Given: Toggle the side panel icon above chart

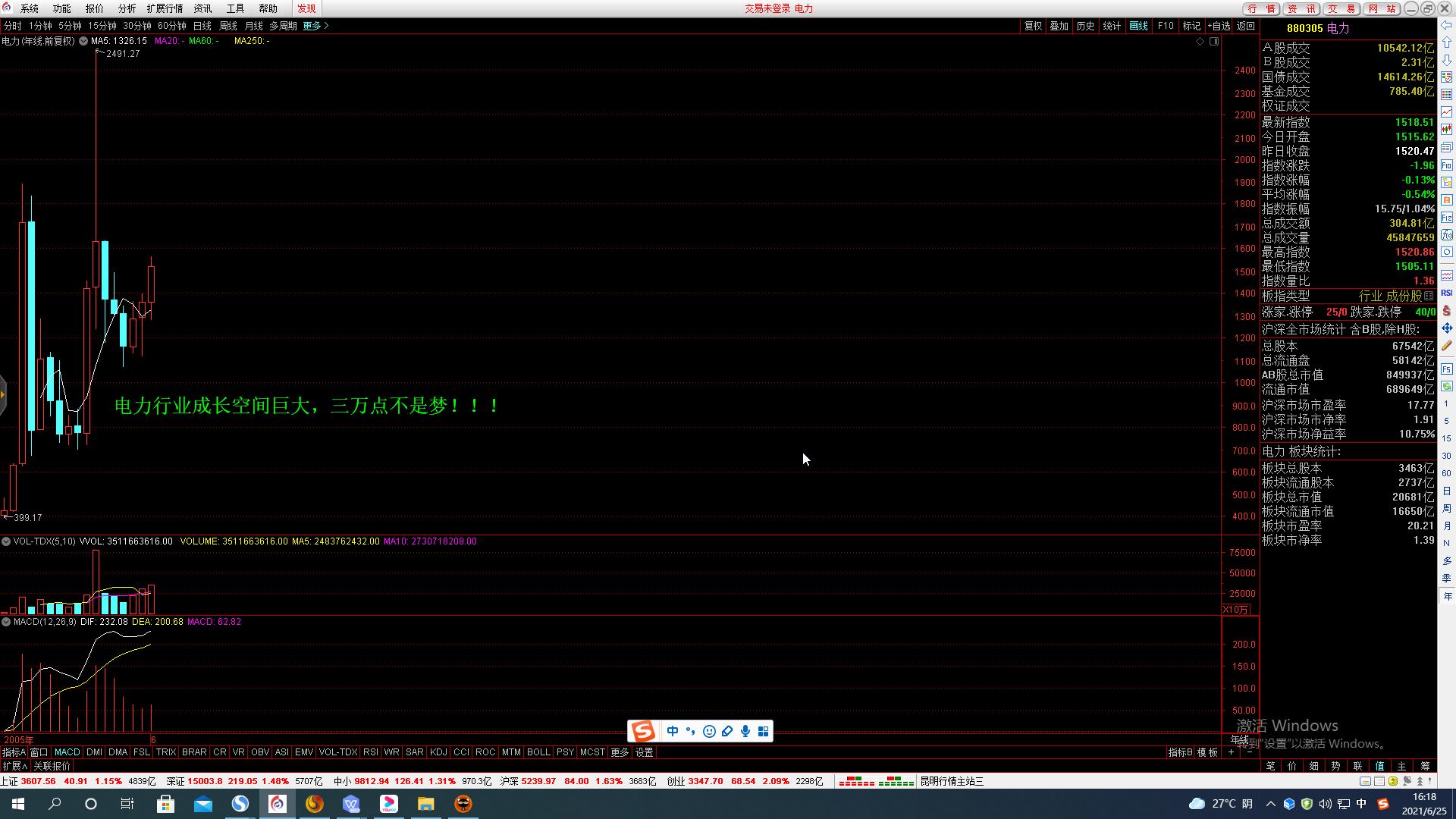Looking at the screenshot, I should 1214,42.
